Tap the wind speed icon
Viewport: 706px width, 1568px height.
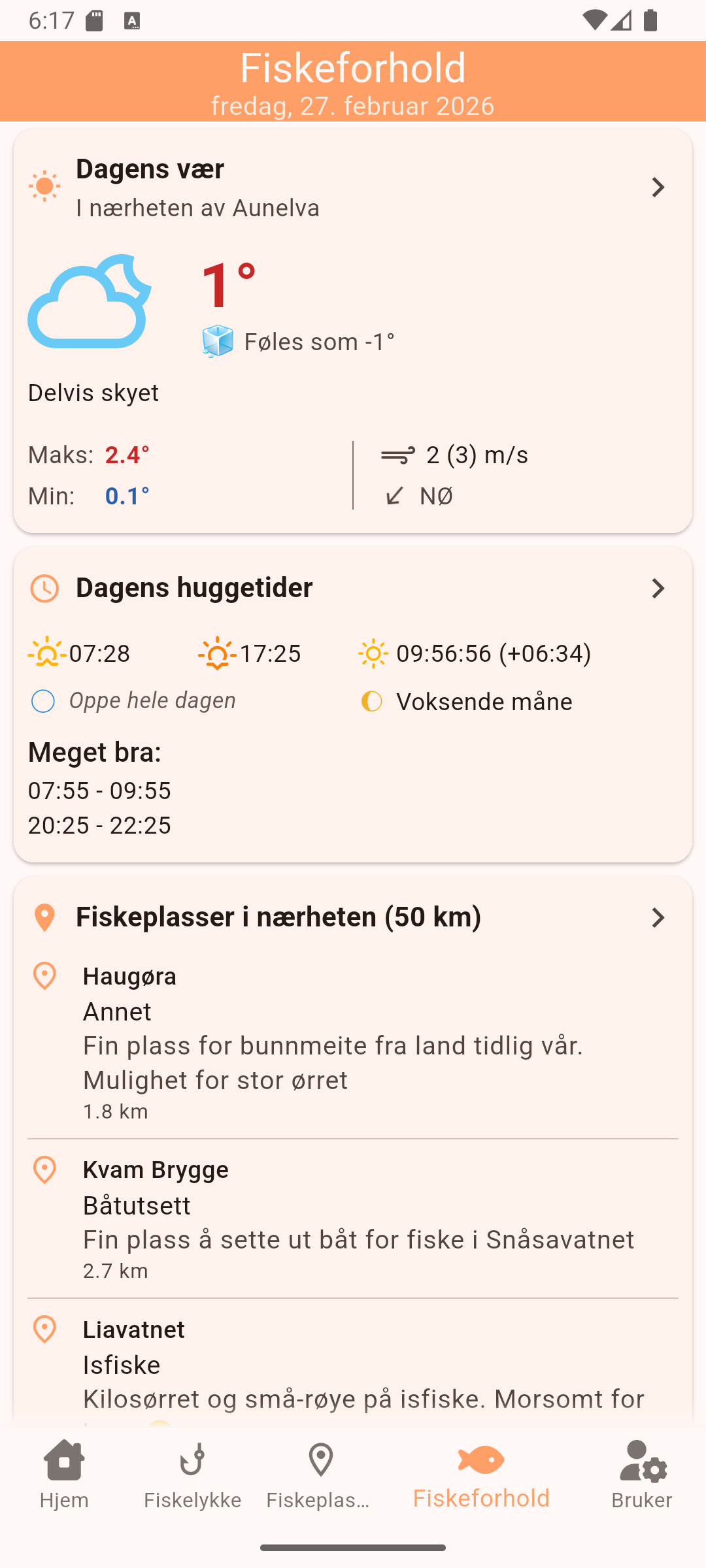coord(398,455)
